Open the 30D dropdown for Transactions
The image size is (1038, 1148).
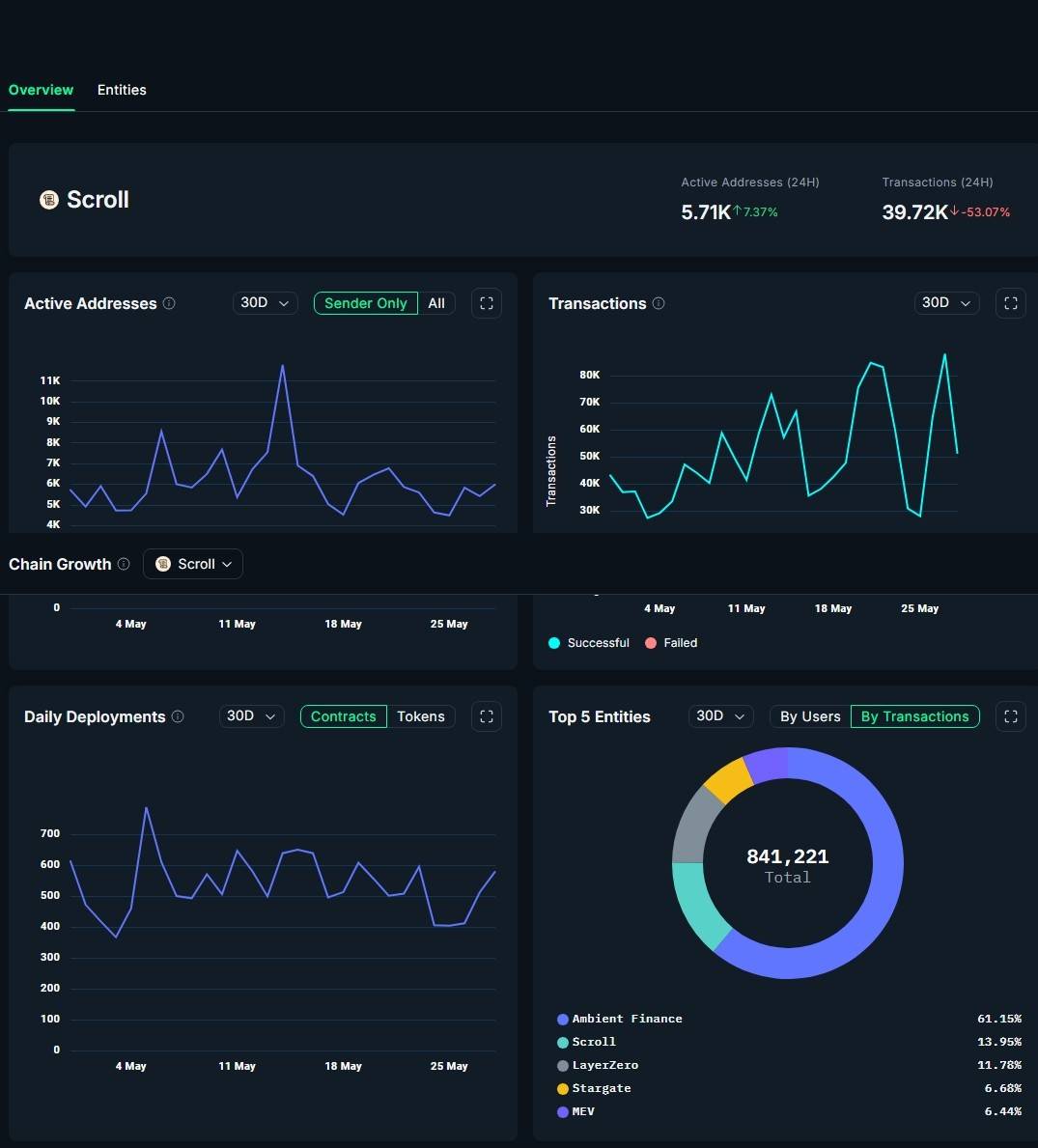tap(946, 303)
